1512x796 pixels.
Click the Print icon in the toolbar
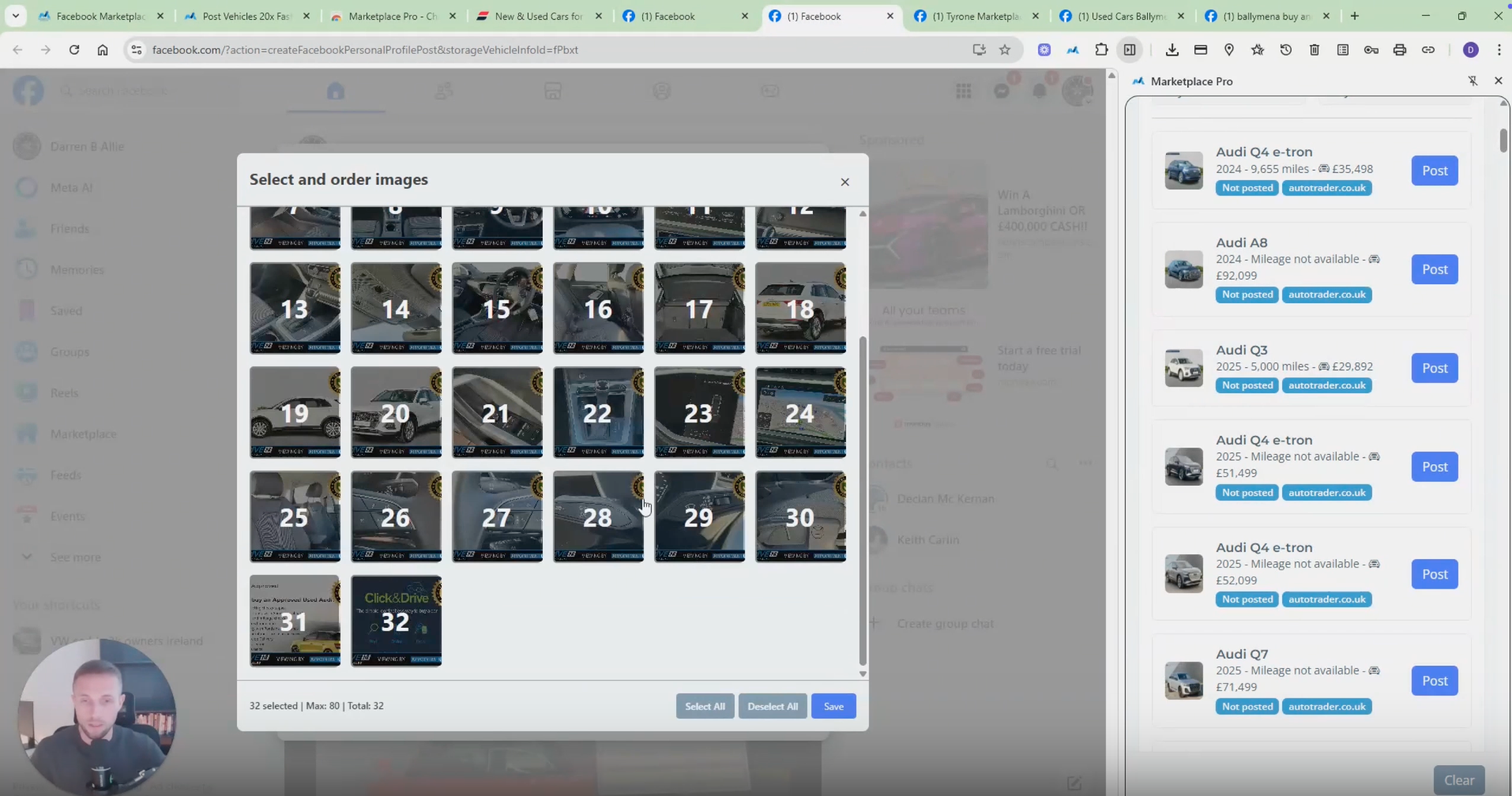pyautogui.click(x=1400, y=50)
